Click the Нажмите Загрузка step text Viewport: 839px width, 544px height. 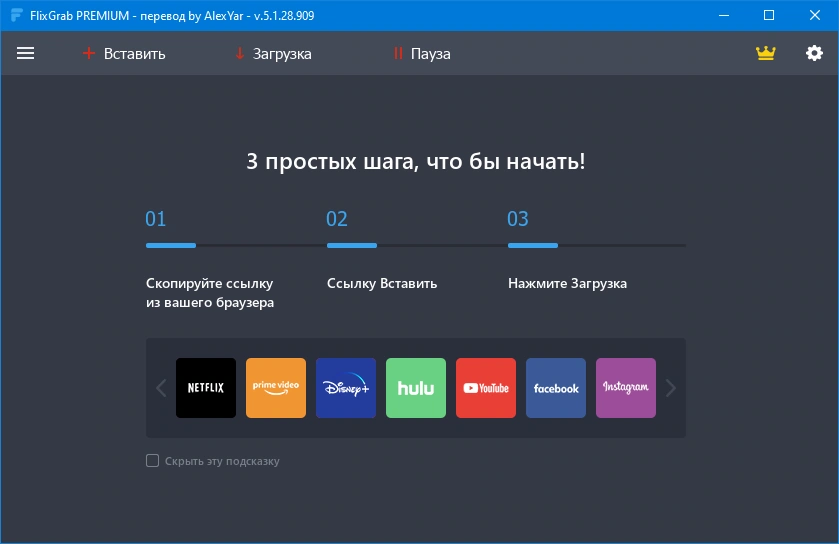pyautogui.click(x=567, y=284)
